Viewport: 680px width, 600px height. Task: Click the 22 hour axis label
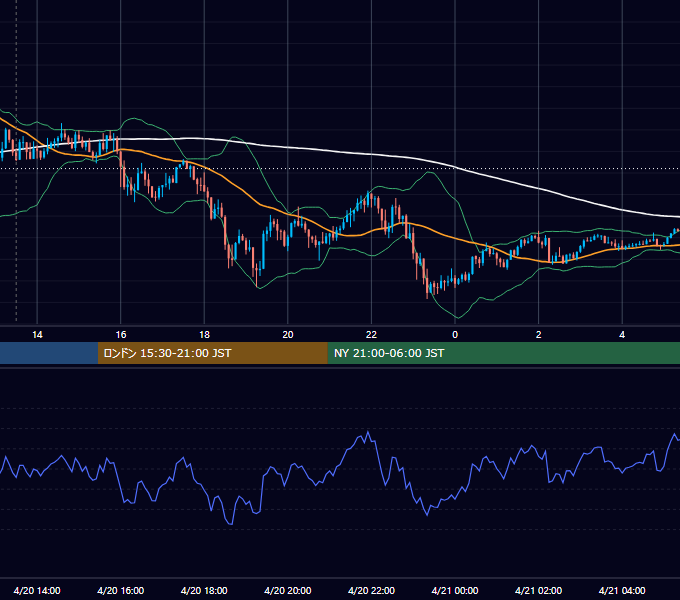371,335
